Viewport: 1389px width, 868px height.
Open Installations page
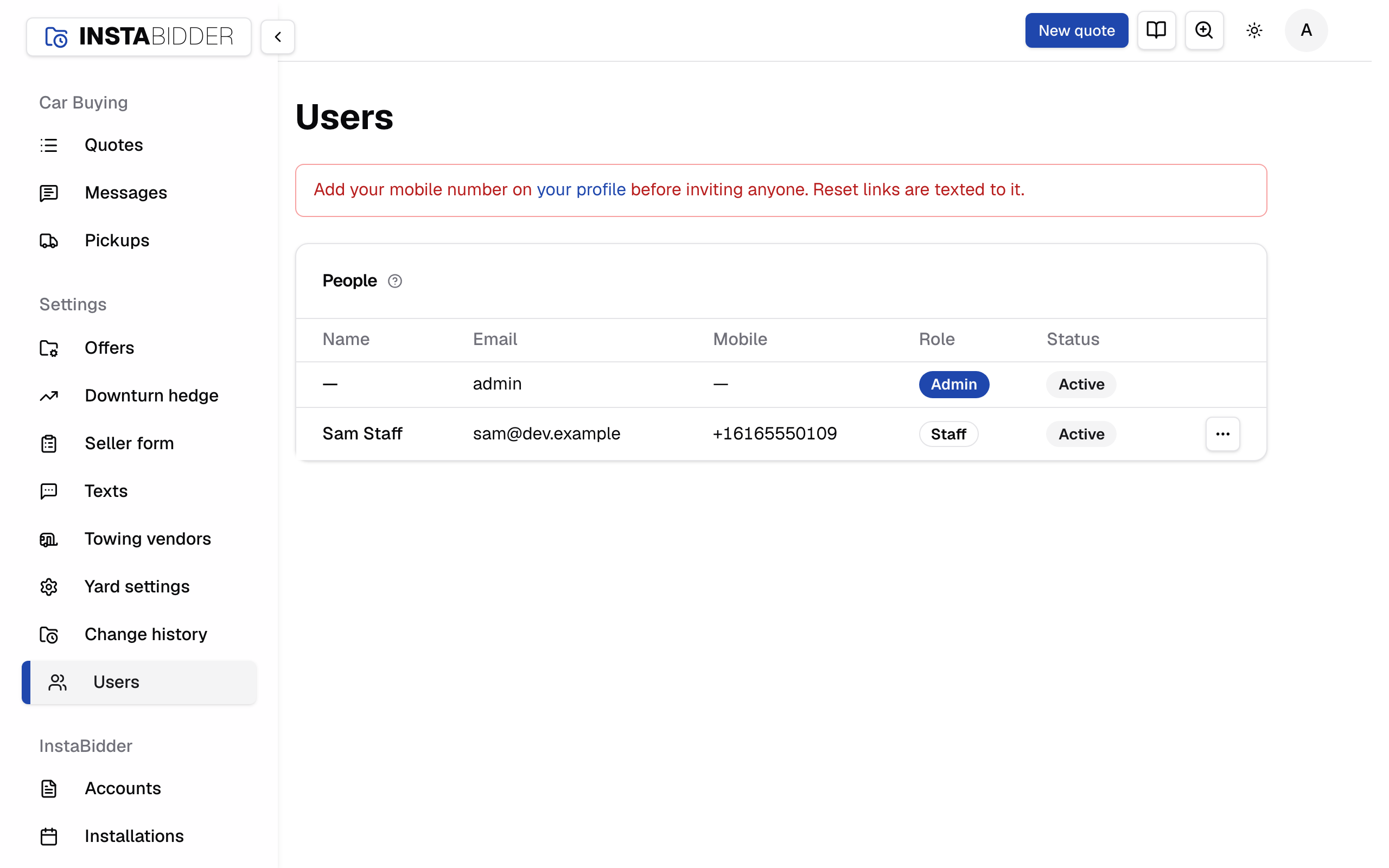click(x=139, y=837)
